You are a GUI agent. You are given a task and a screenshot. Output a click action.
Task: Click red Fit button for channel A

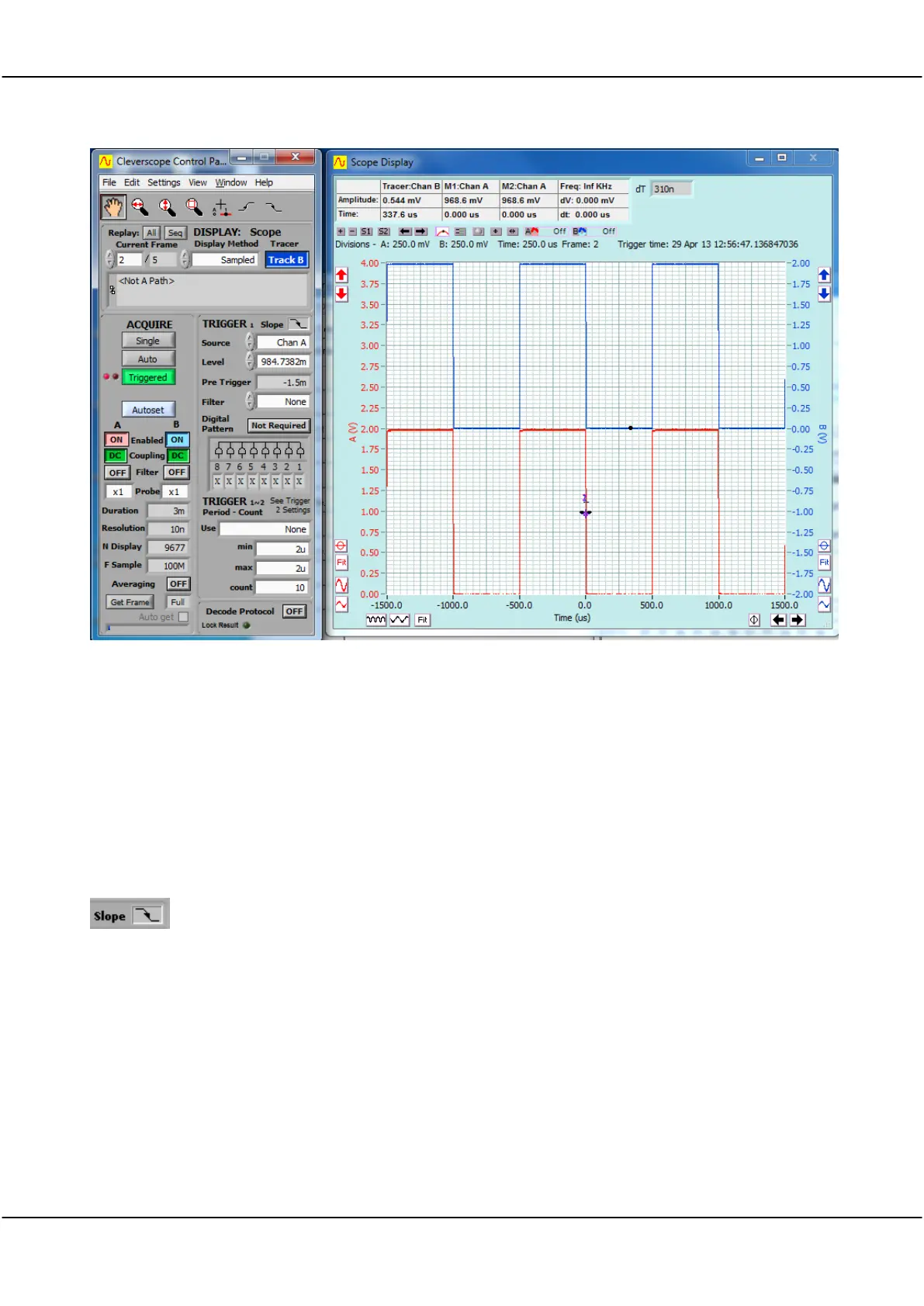pyautogui.click(x=341, y=563)
